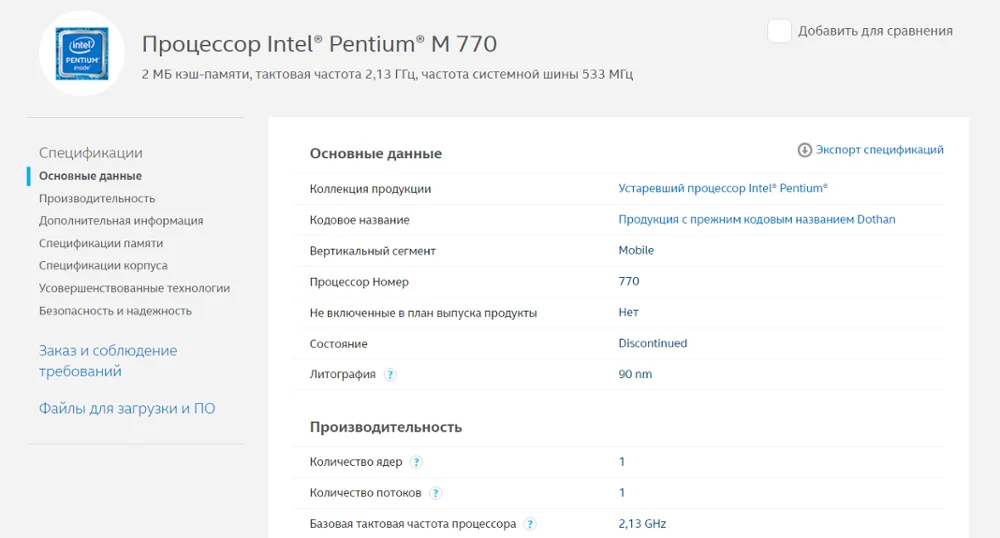
Task: Open the help icon beside Количество потоков
Action: 435,493
